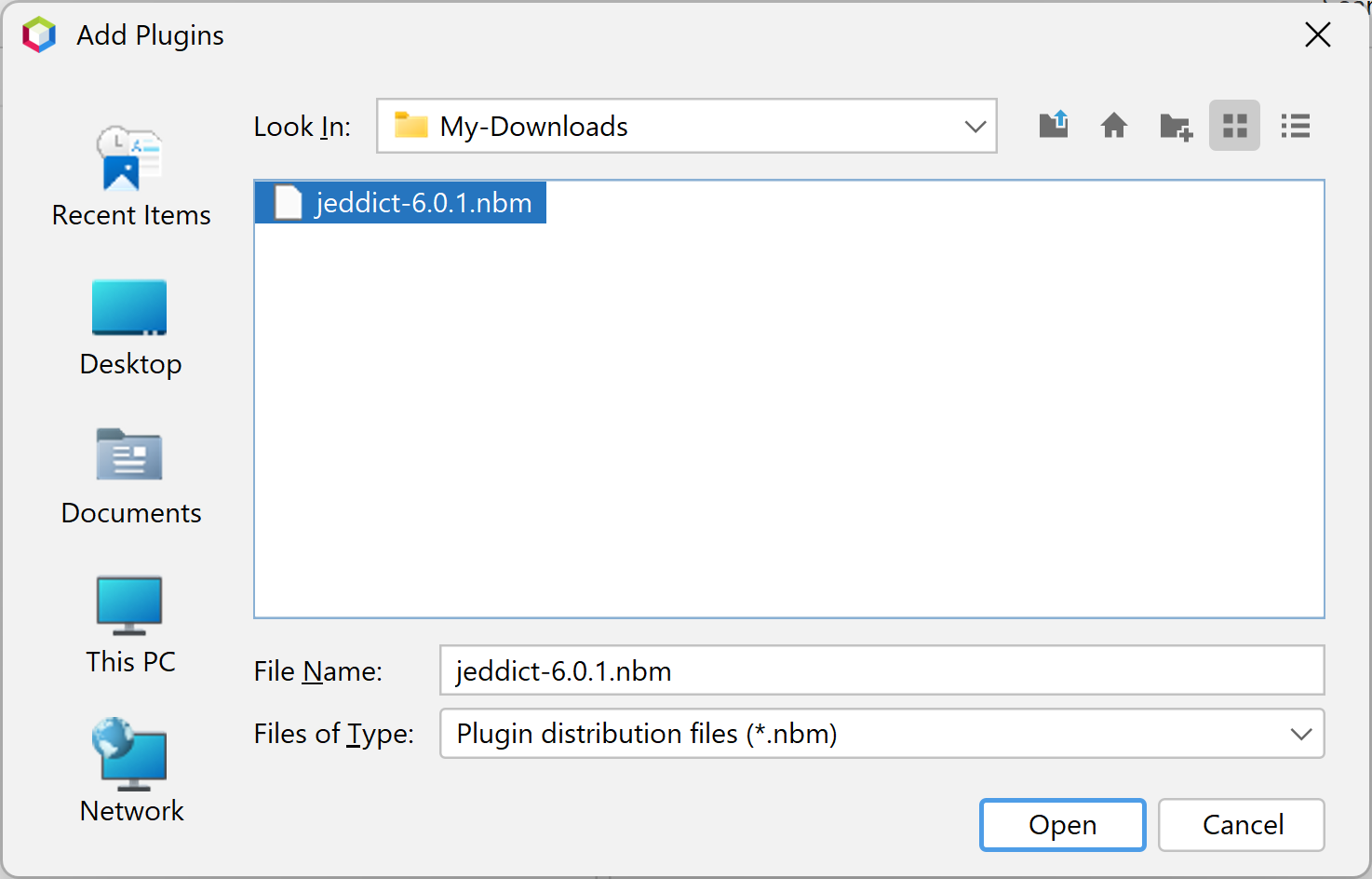Image resolution: width=1372 pixels, height=879 pixels.
Task: Close the Add Plugins window
Action: (x=1317, y=35)
